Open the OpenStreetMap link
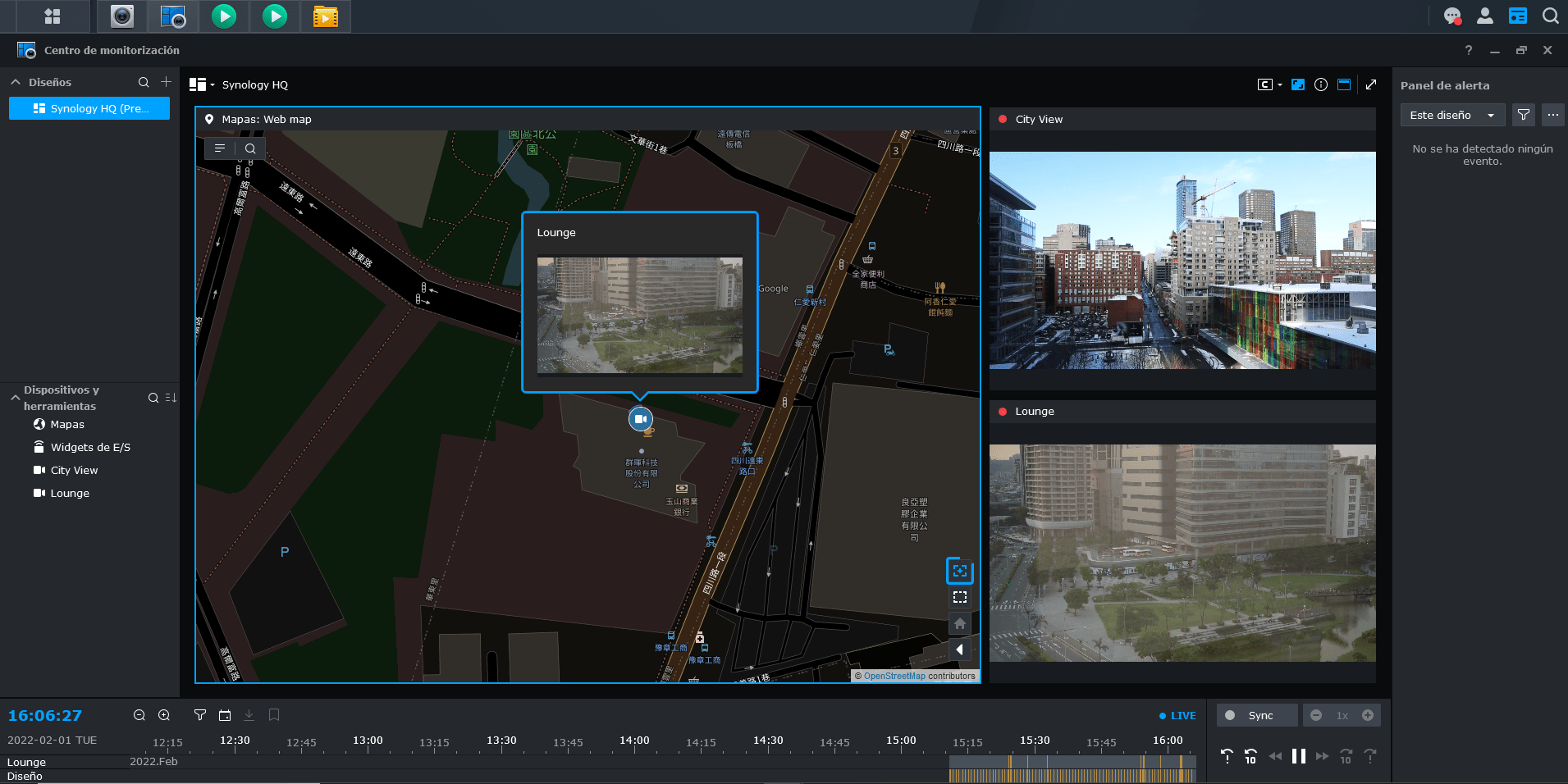 [894, 677]
